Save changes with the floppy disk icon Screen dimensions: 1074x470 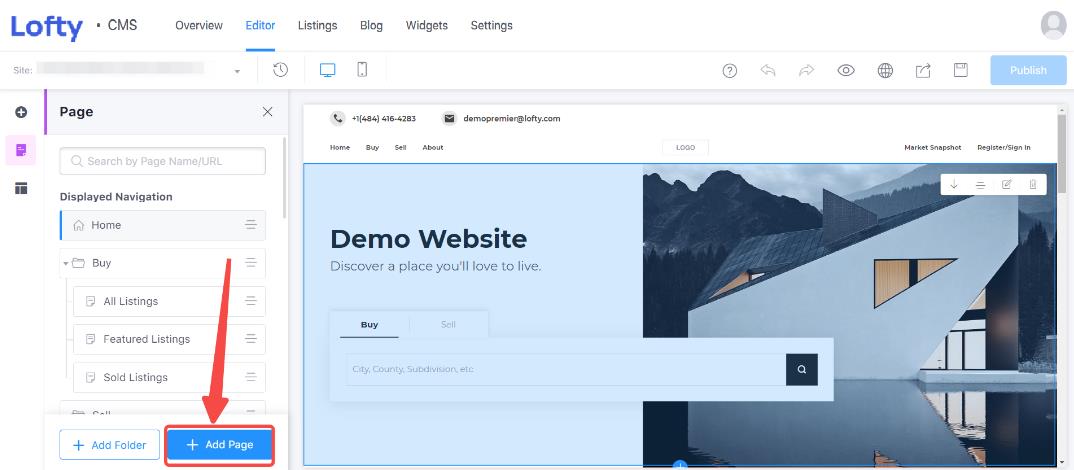point(961,70)
